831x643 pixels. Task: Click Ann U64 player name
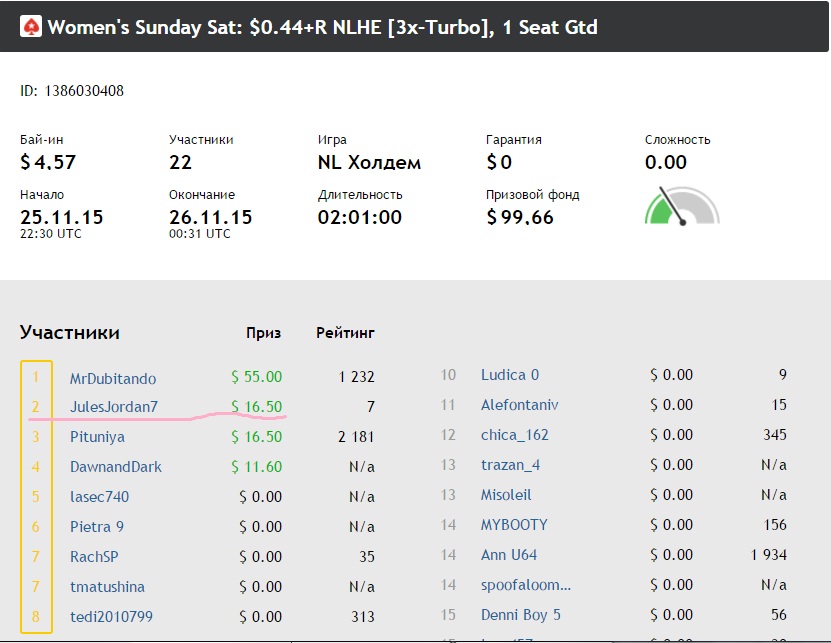pyautogui.click(x=509, y=555)
